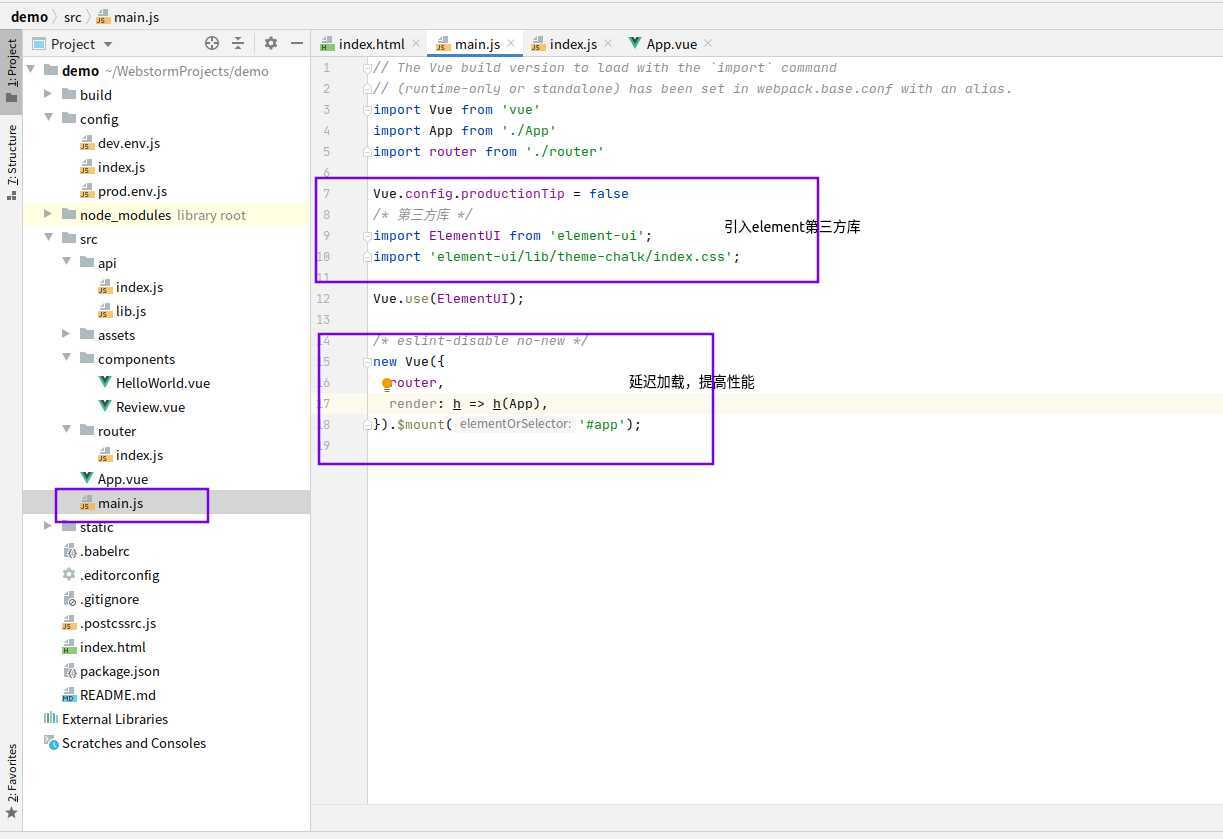Image resolution: width=1223 pixels, height=839 pixels.
Task: Toggle the 1: Project tool window
Action: coord(11,69)
